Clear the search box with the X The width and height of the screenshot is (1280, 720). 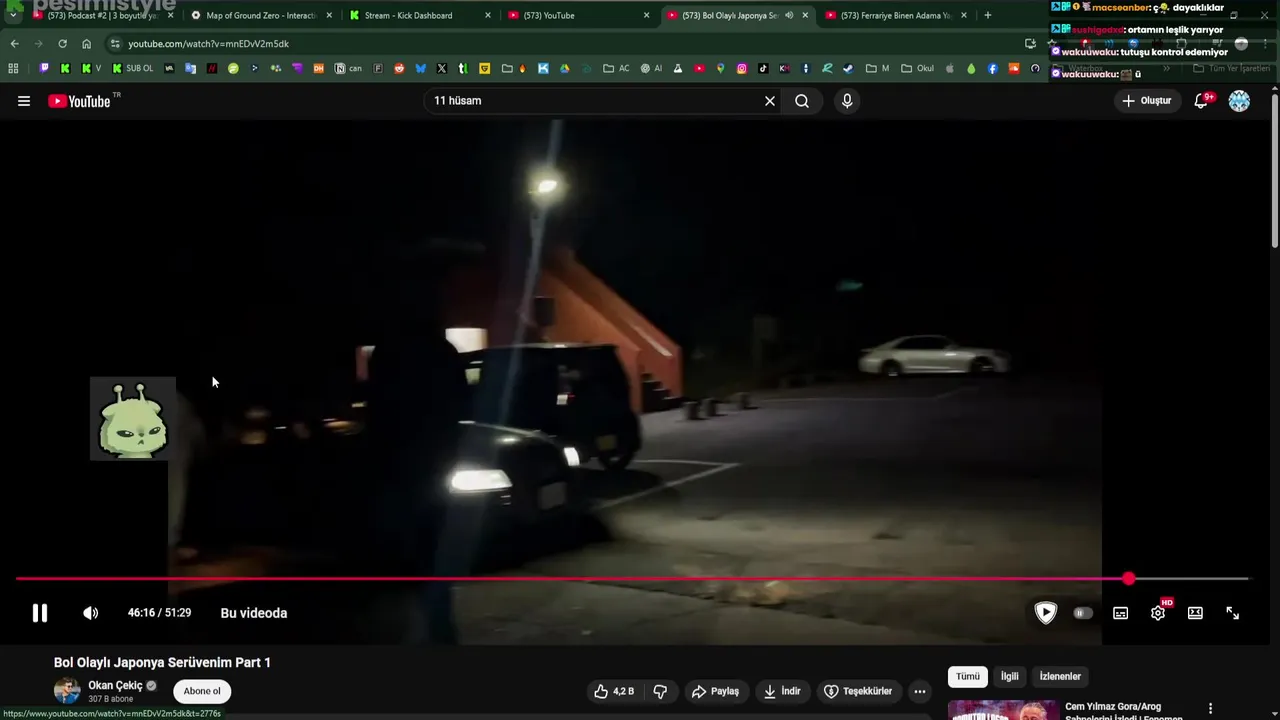[x=770, y=101]
